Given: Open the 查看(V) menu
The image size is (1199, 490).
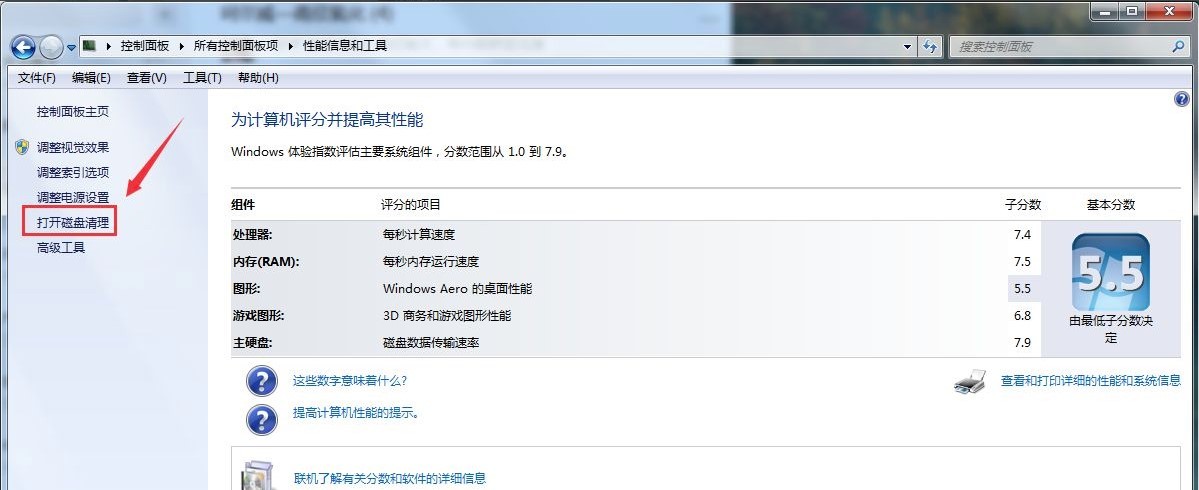Looking at the screenshot, I should click(x=146, y=78).
